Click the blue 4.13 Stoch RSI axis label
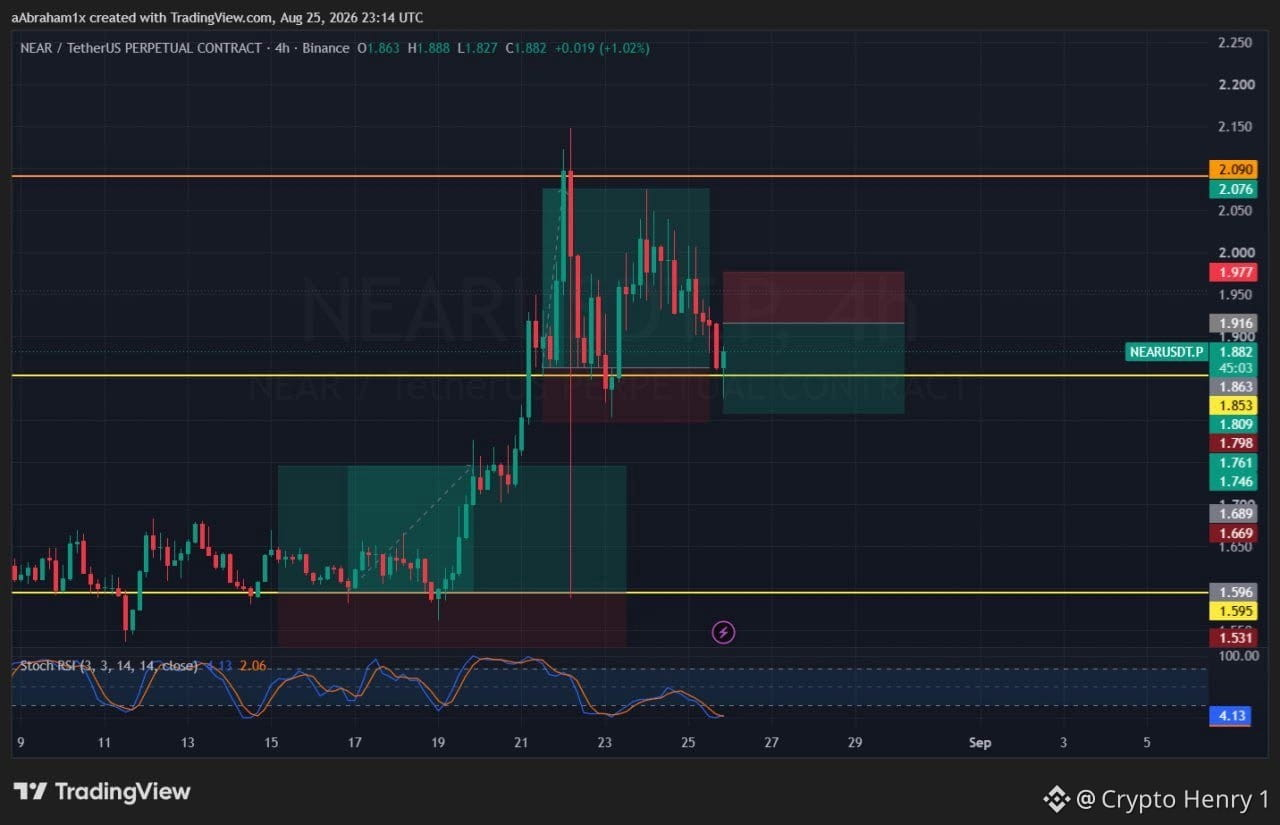Screen dimensions: 1280x825 (1231, 716)
